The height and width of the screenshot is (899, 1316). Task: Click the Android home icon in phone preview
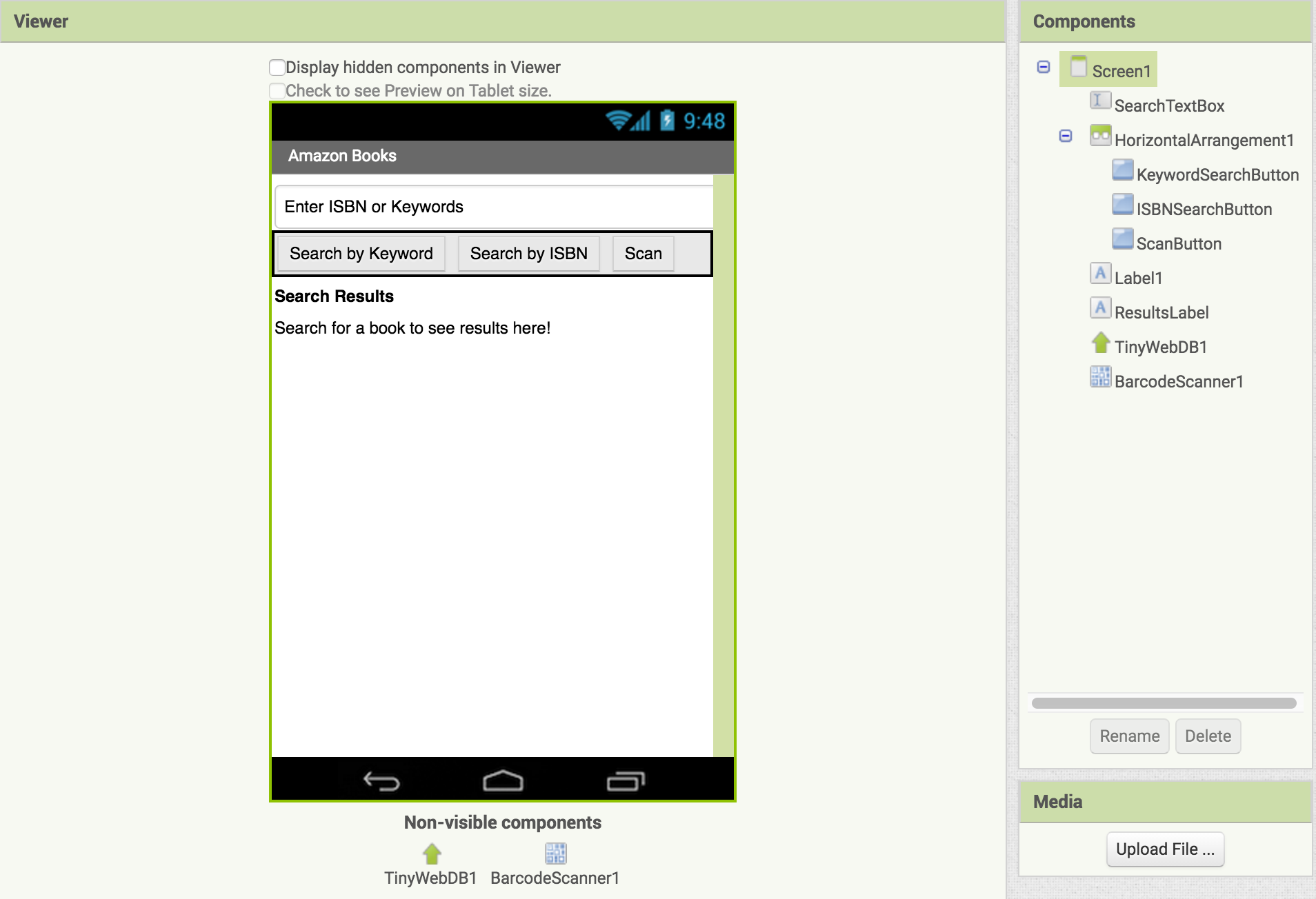click(503, 780)
